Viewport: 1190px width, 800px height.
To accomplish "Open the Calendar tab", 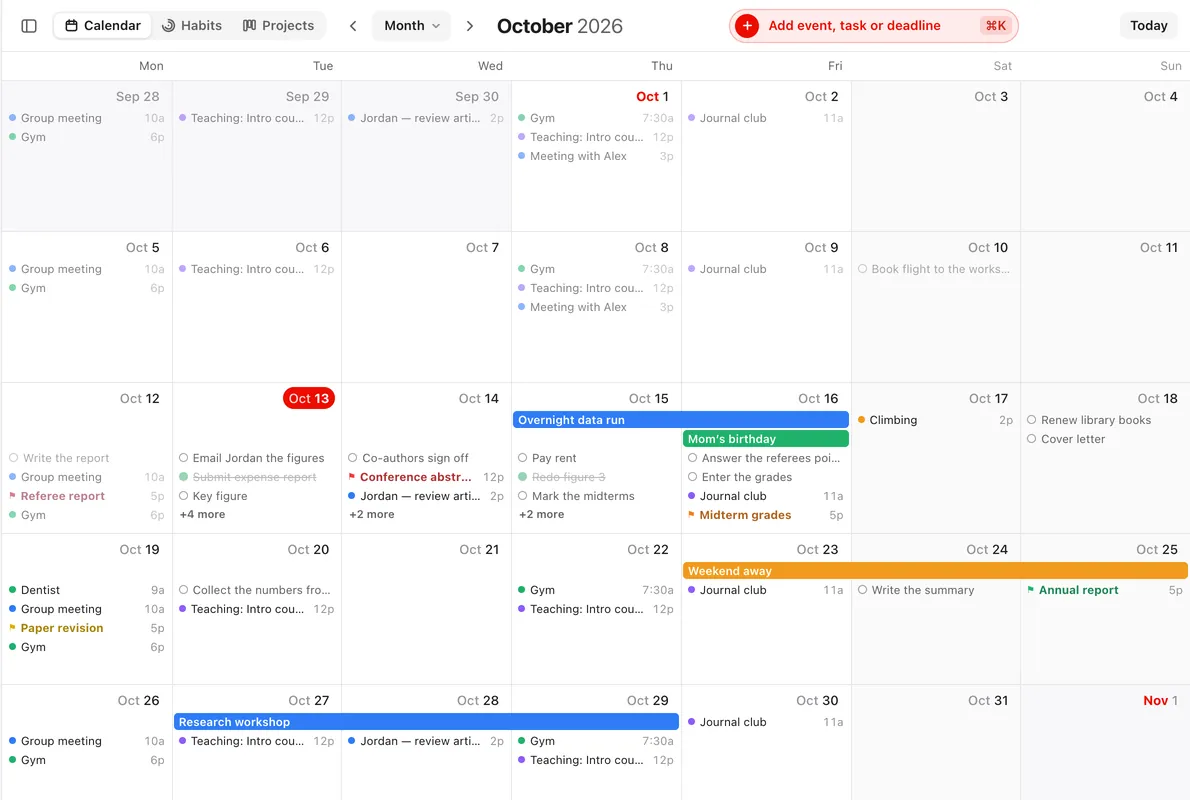I will click(102, 26).
